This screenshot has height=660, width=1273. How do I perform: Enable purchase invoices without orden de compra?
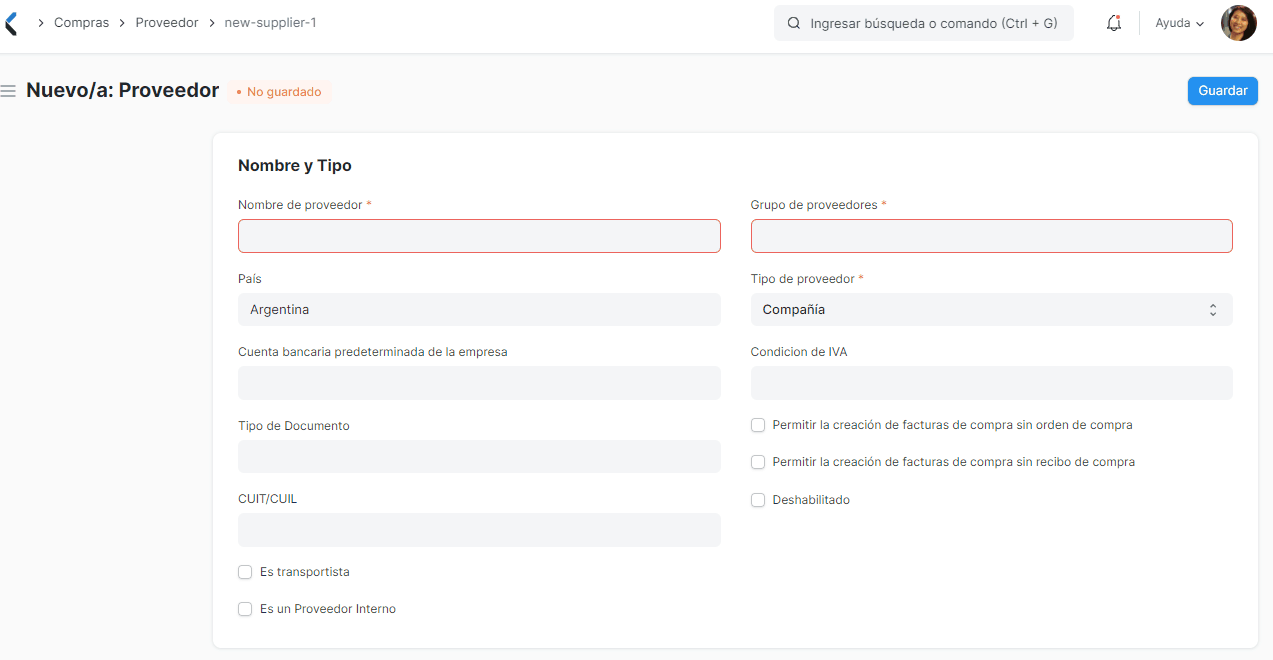click(x=758, y=425)
